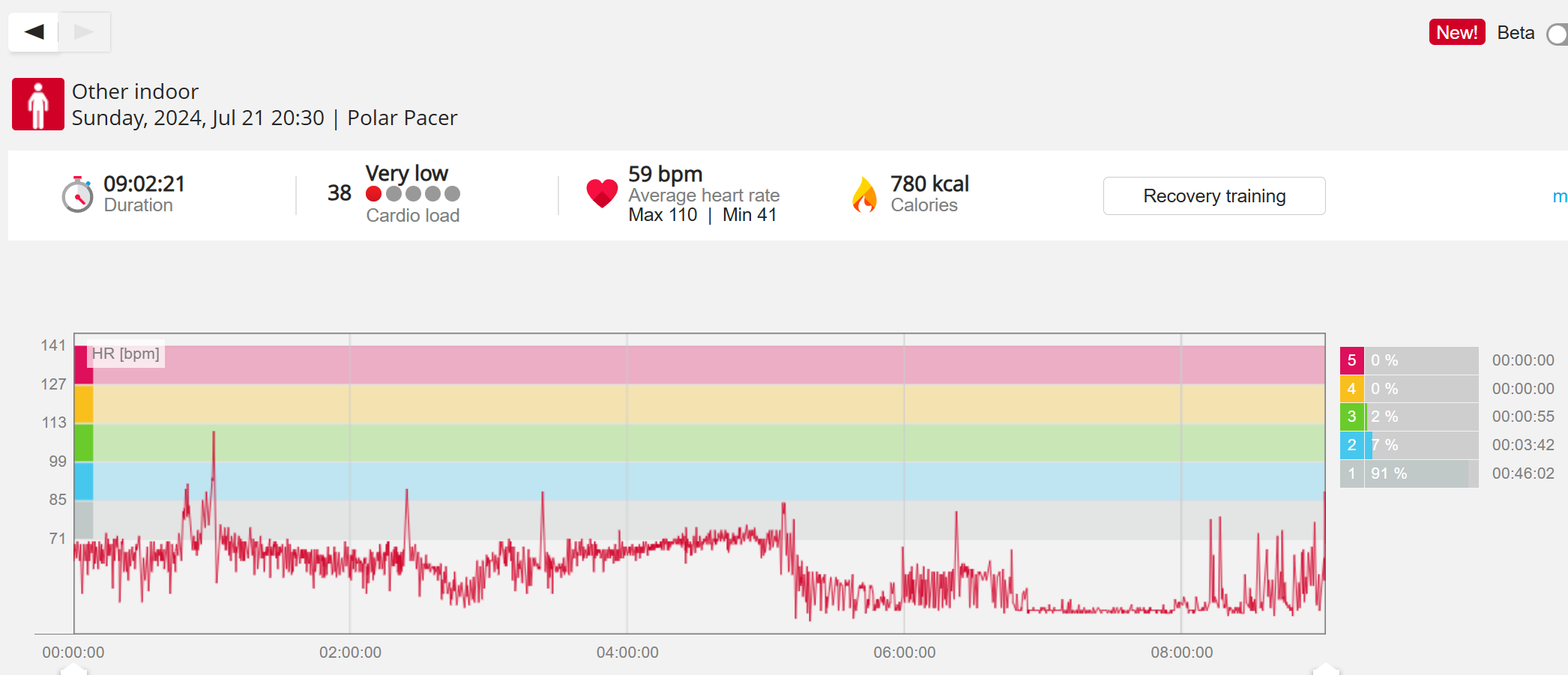Select heart rate zone 4 row
Image resolution: width=1568 pixels, height=675 pixels.
[1408, 389]
